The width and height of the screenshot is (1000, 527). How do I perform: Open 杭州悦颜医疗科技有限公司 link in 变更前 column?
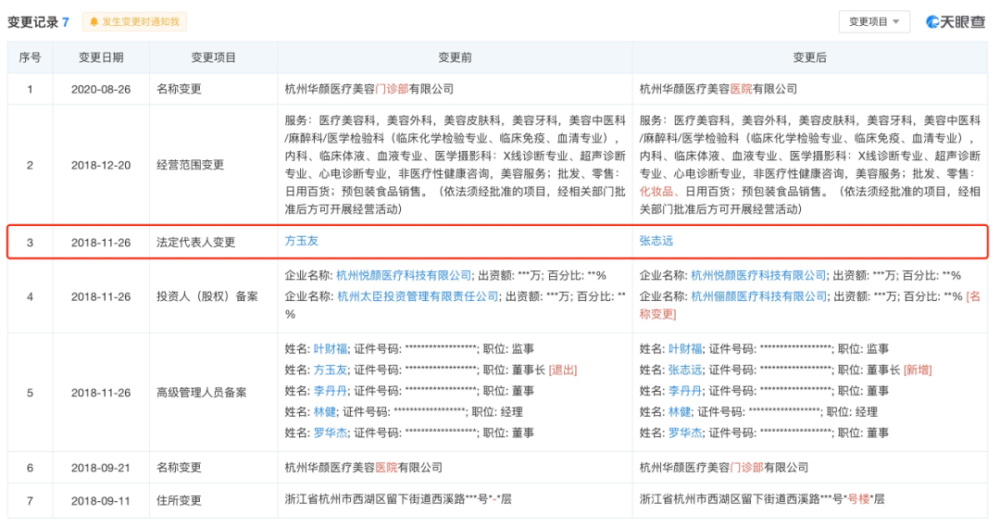tap(404, 276)
